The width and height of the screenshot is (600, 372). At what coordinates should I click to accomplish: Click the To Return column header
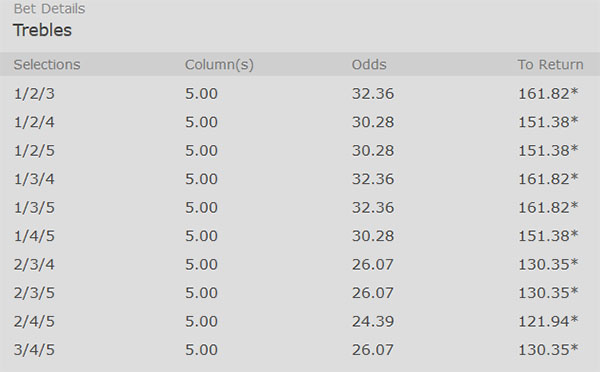click(551, 64)
